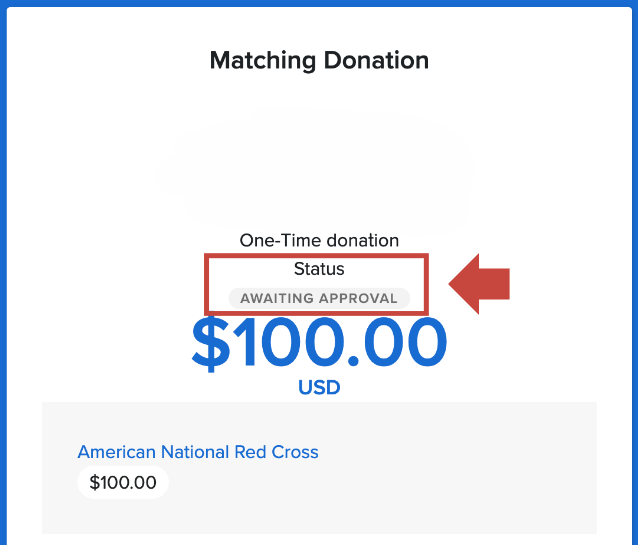Select the large blue $100.00 amount

pyautogui.click(x=319, y=343)
